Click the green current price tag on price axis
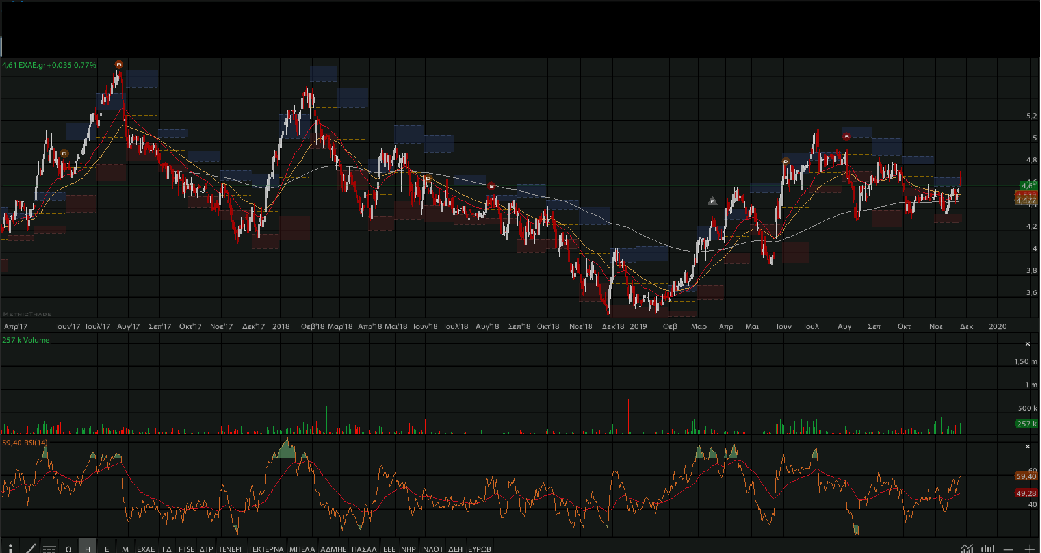This screenshot has width=1041, height=553. point(1027,185)
